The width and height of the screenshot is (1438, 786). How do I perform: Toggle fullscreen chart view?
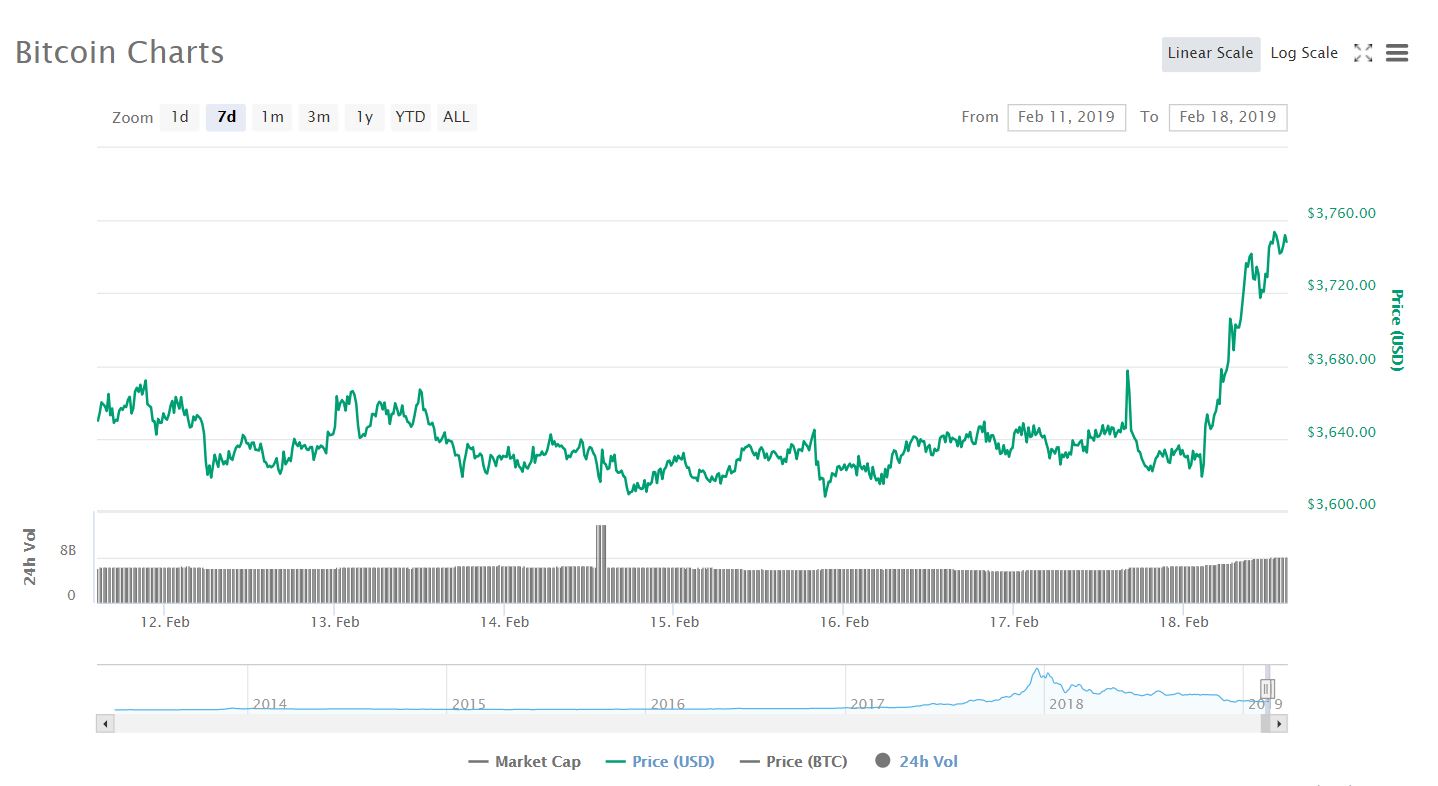pos(1363,54)
